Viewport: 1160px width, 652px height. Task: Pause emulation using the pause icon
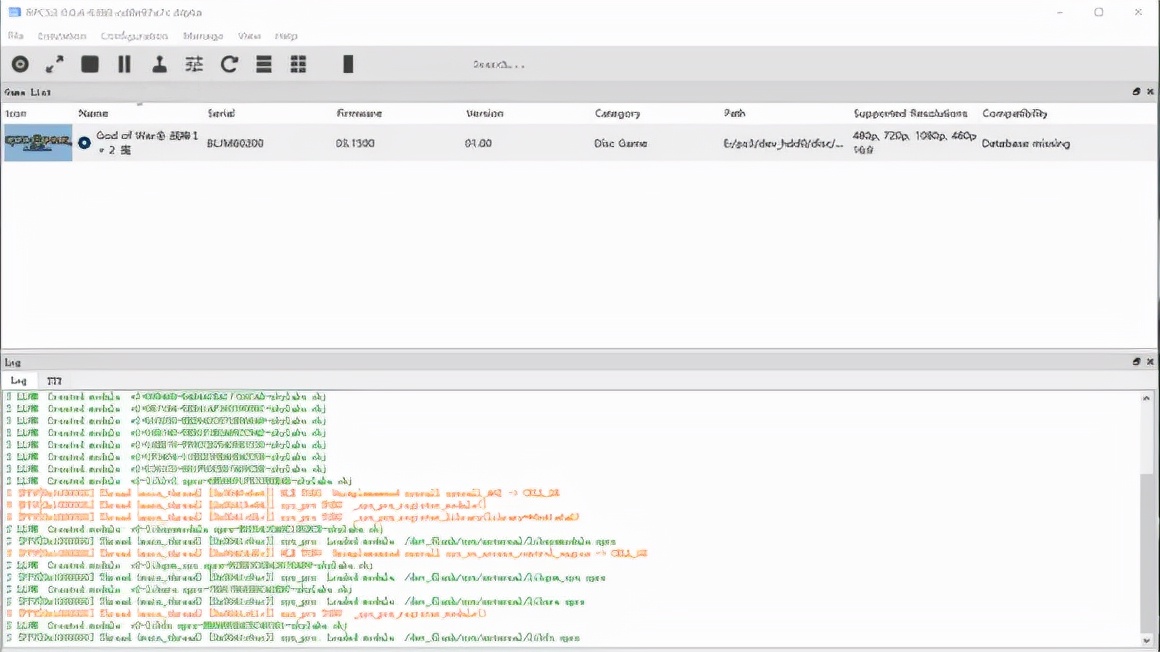point(124,64)
